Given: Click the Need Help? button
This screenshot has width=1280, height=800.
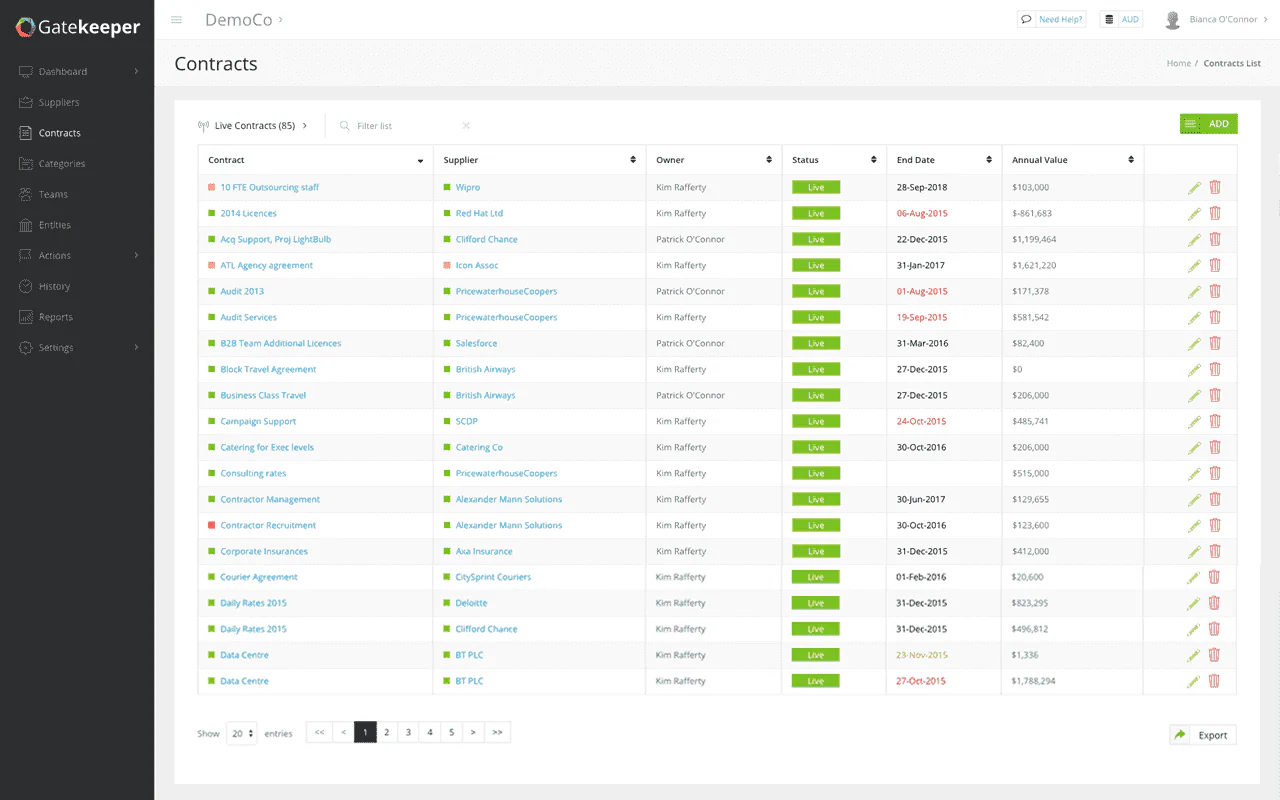Looking at the screenshot, I should [x=1051, y=19].
